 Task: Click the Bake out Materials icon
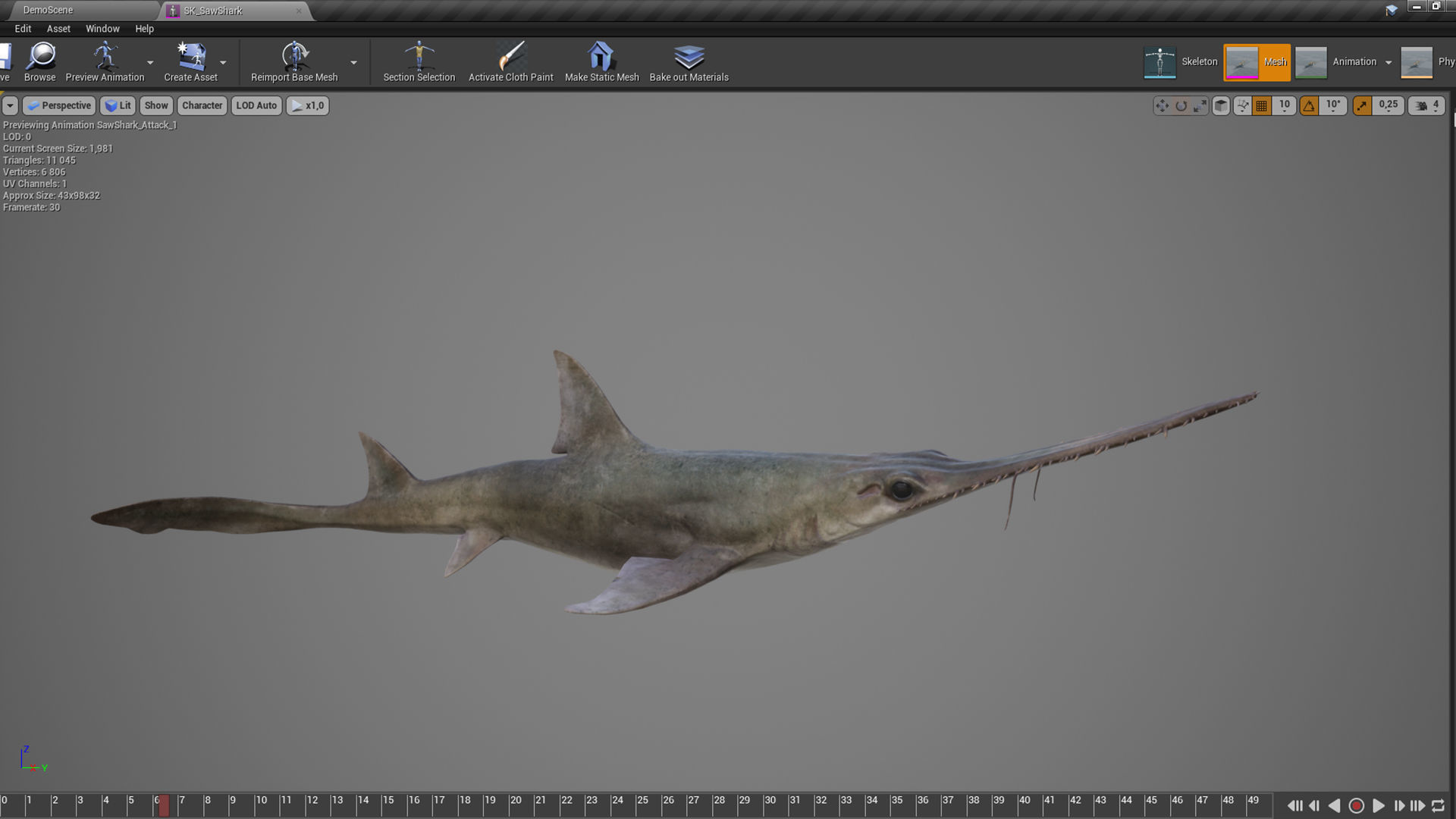coord(689,57)
